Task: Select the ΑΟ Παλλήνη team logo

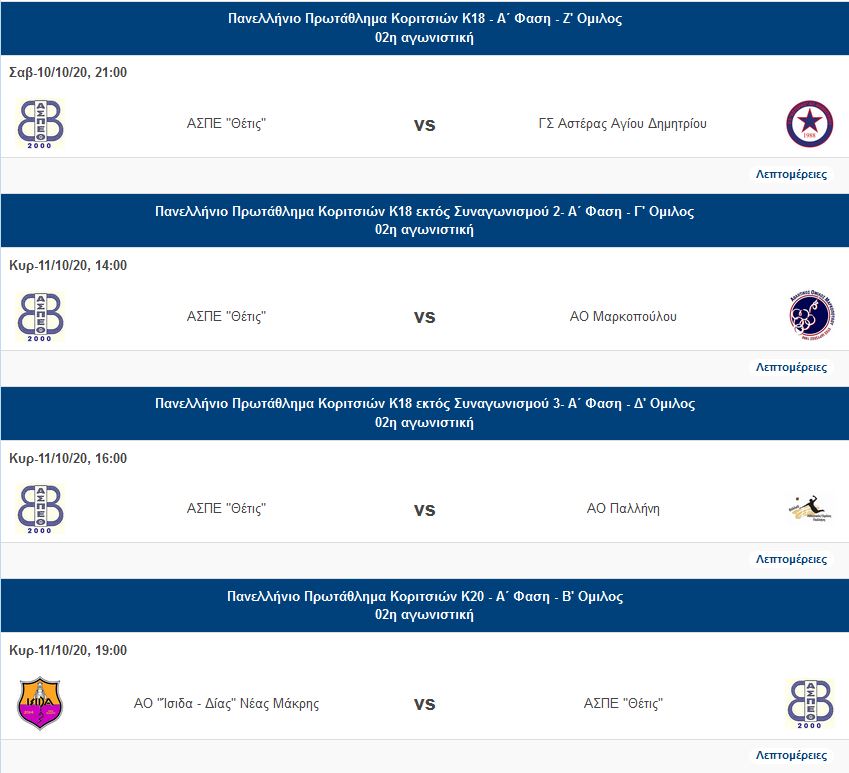Action: tap(809, 509)
